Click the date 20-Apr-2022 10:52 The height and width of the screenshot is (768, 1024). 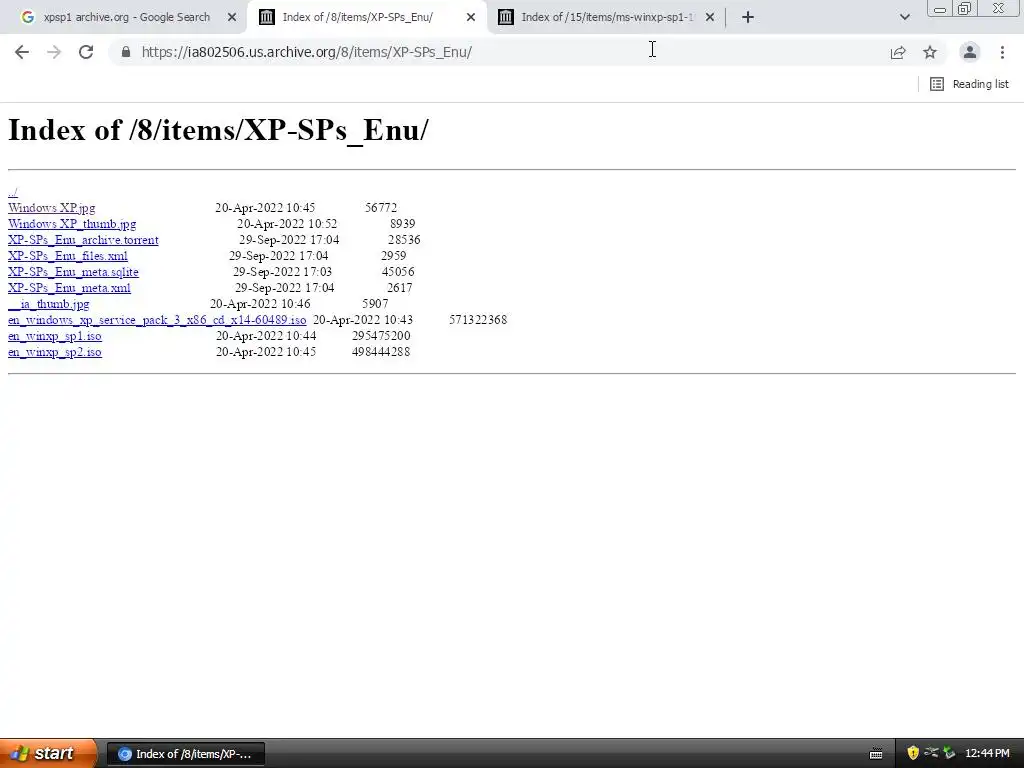point(287,224)
